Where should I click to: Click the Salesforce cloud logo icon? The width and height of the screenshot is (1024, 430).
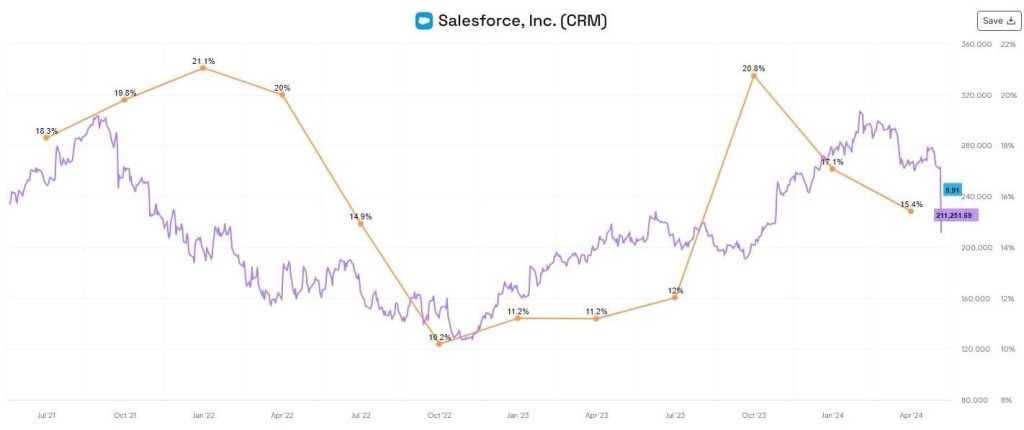(424, 21)
